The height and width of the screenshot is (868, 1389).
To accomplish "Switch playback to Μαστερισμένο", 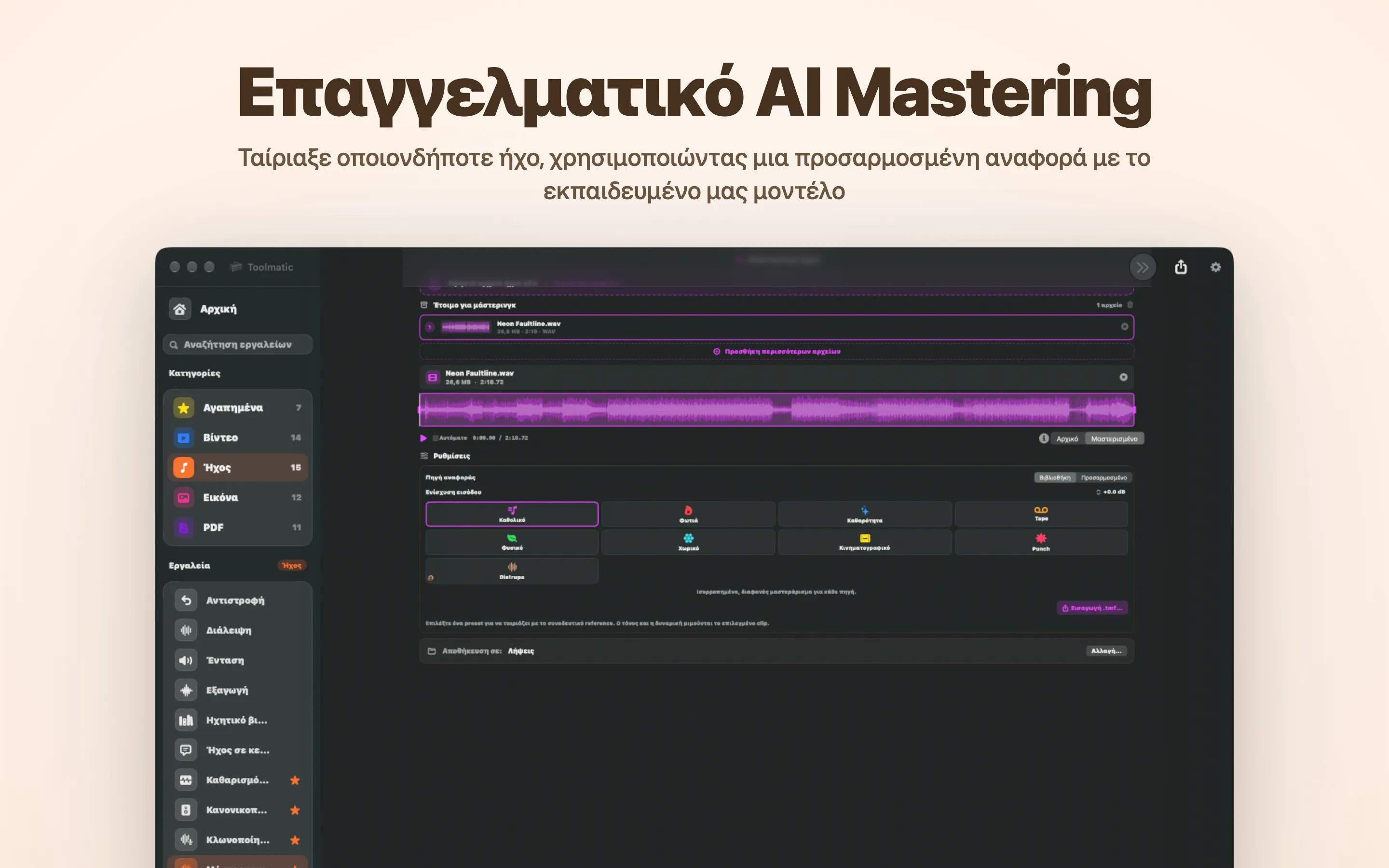I will point(1114,439).
